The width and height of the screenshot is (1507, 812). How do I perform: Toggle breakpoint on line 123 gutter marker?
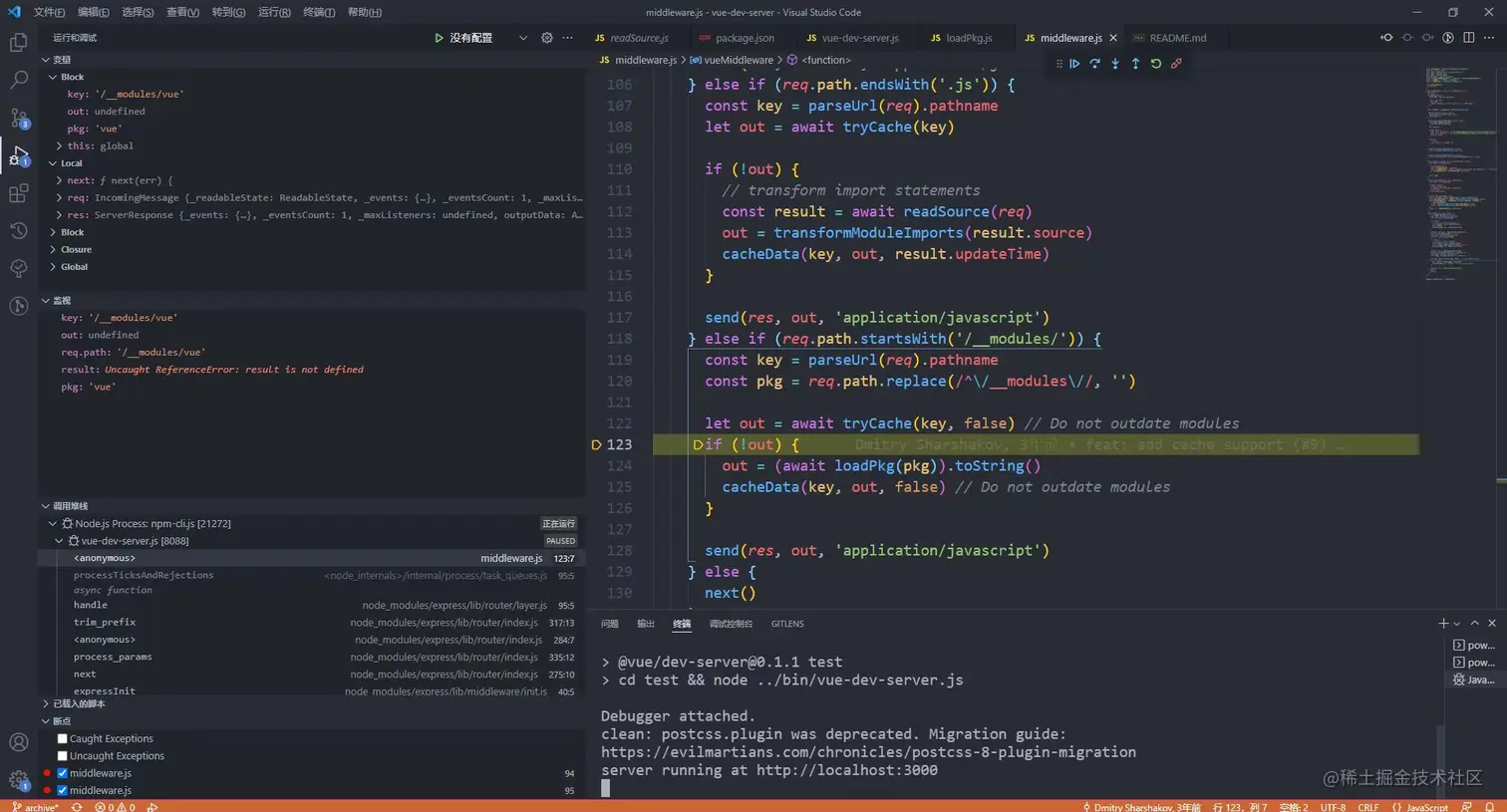click(596, 444)
